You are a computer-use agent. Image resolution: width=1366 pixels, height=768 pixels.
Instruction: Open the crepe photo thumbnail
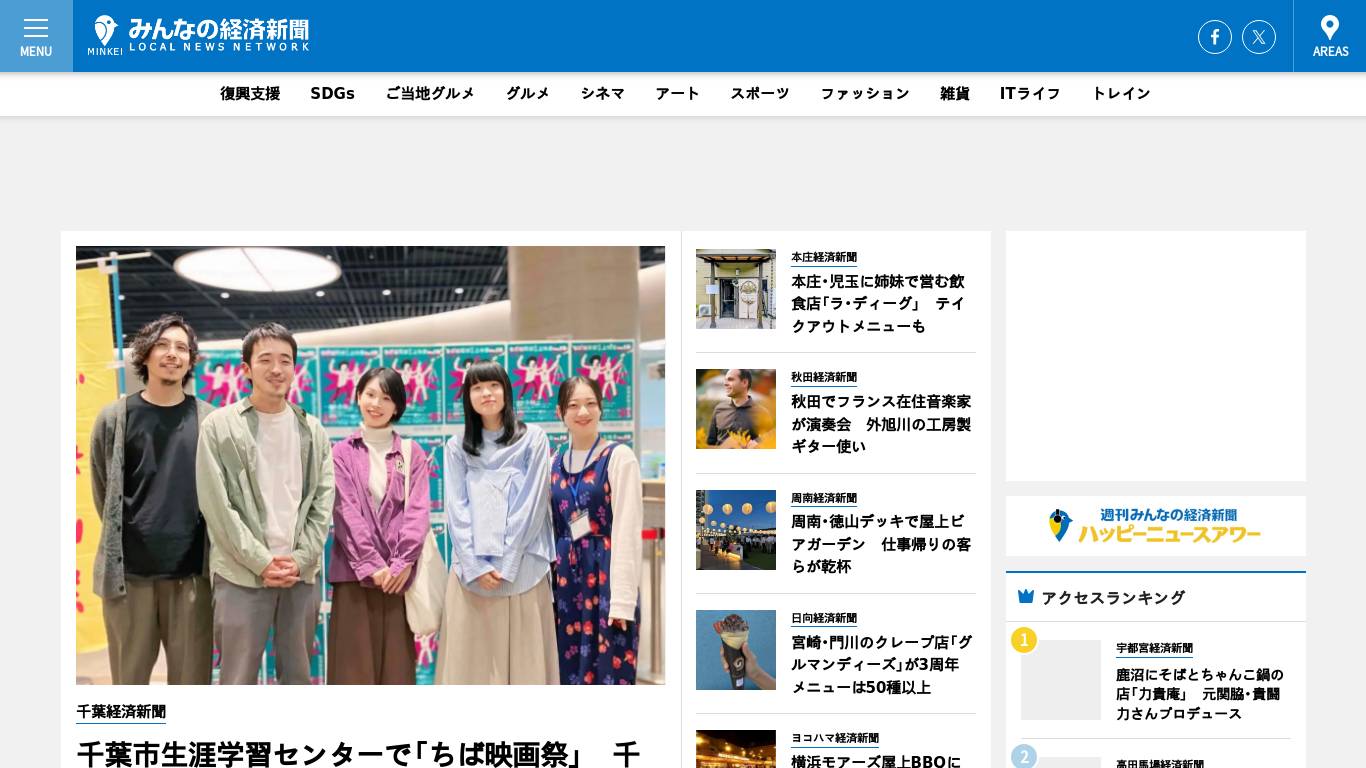tap(736, 650)
